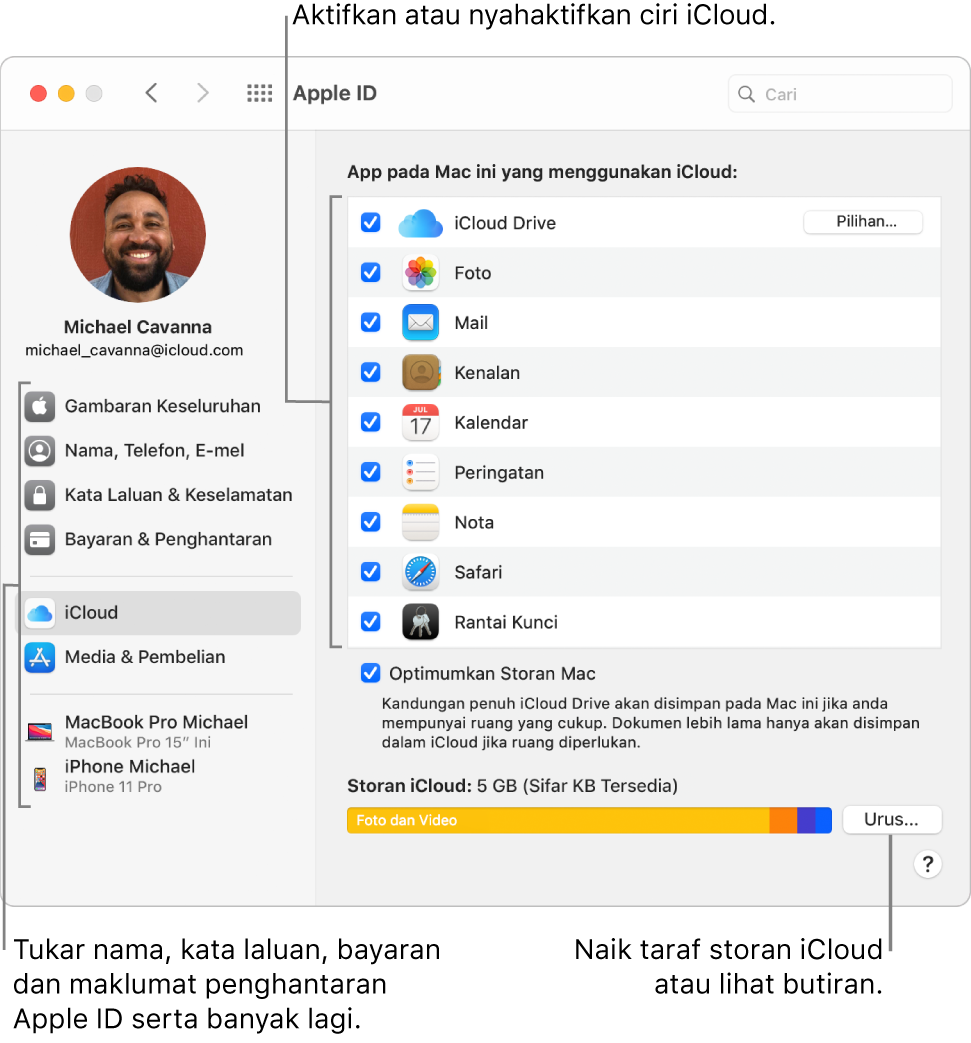971x1043 pixels.
Task: Open Kata Laluan & Keselamatan section
Action: pos(160,496)
